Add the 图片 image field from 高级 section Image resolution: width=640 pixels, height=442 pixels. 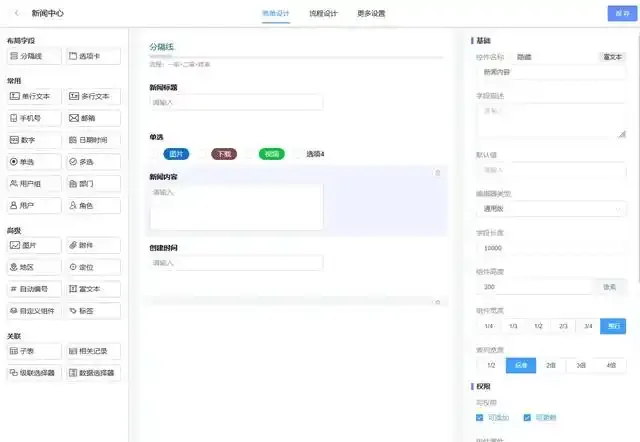pos(34,245)
